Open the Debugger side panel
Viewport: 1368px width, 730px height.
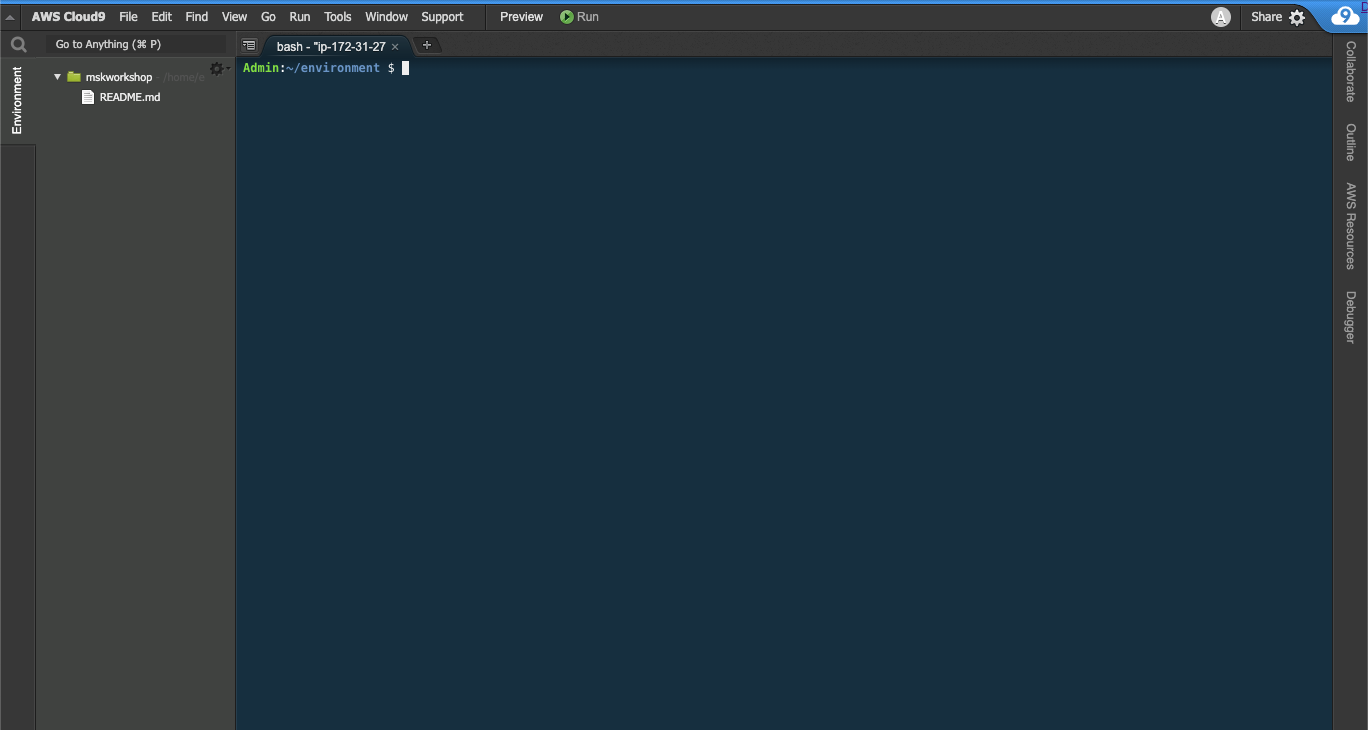pyautogui.click(x=1350, y=317)
